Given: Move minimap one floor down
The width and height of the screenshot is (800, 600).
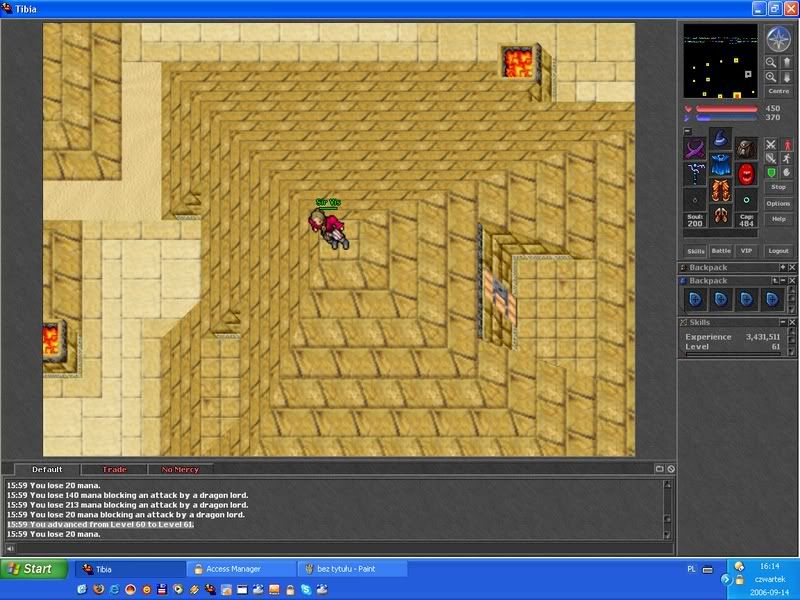Looking at the screenshot, I should coord(786,77).
